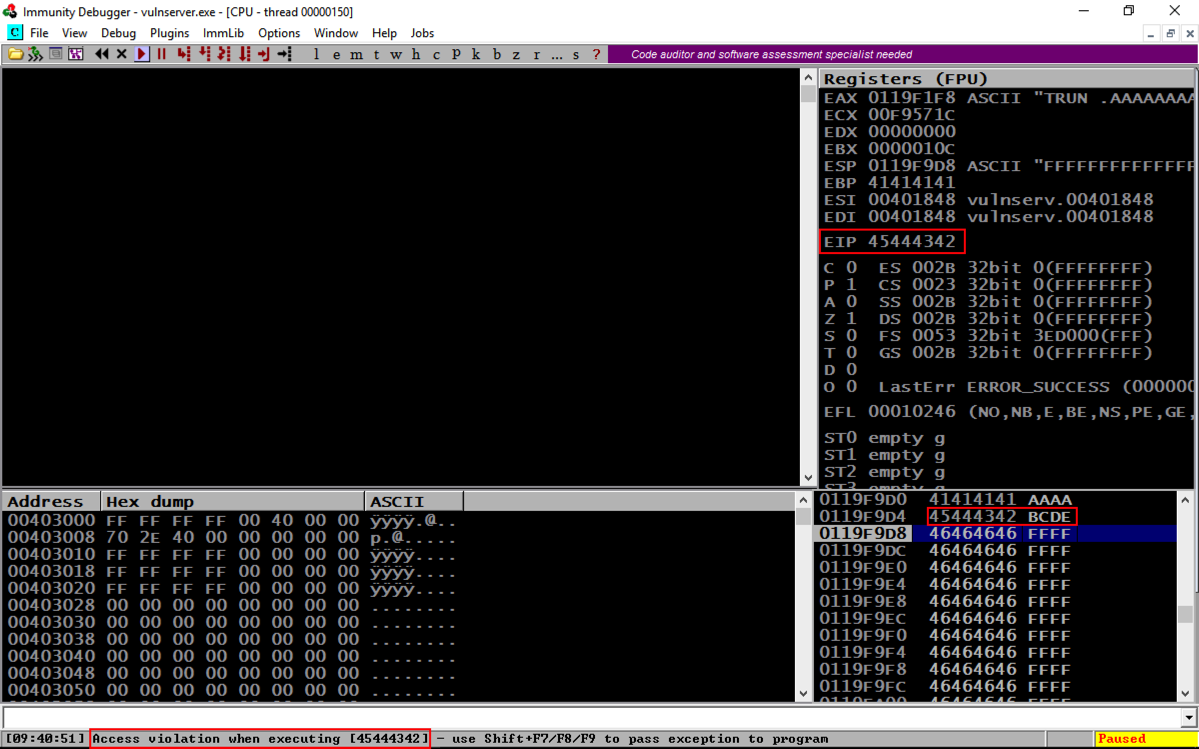This screenshot has height=749, width=1199.
Task: Click the Trace over toolbar icon
Action: click(x=245, y=54)
